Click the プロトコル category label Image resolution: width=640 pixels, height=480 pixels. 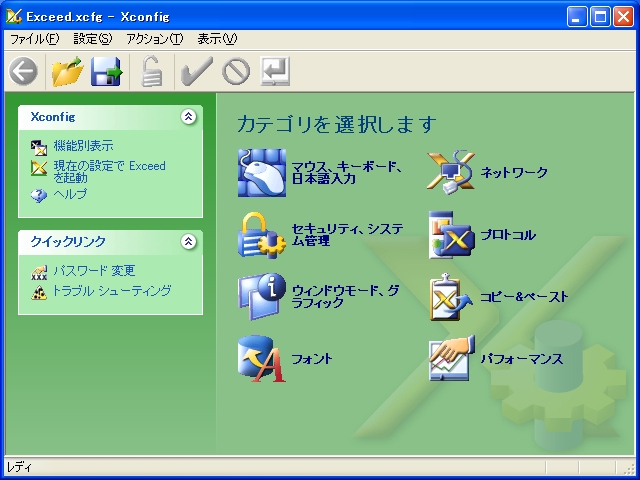pos(508,235)
